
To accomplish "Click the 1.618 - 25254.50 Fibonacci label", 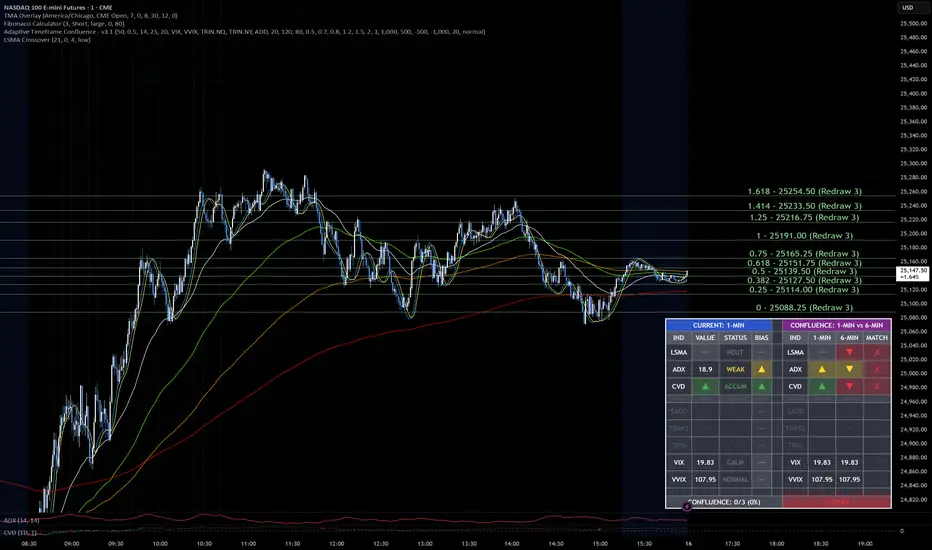I will click(804, 191).
